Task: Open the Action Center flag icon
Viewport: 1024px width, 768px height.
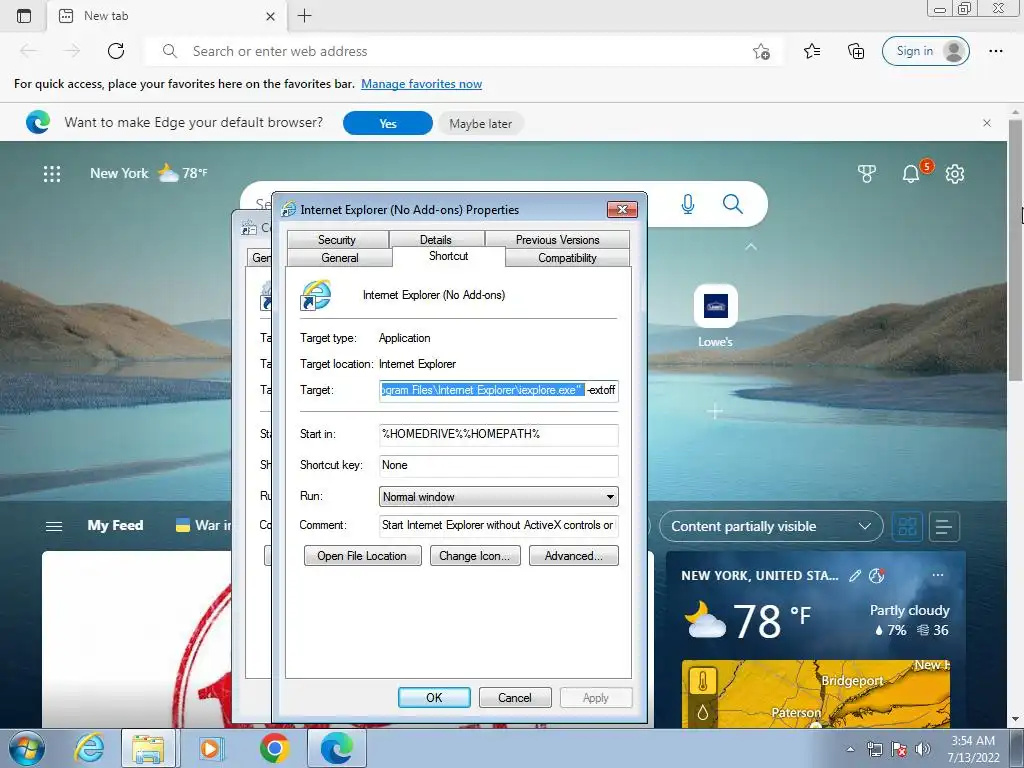Action: pos(899,749)
